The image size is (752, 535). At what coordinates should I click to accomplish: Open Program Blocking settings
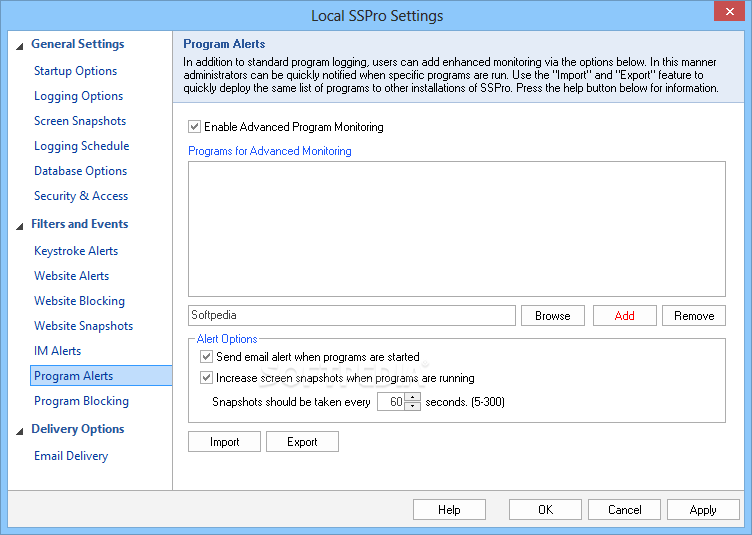click(81, 401)
